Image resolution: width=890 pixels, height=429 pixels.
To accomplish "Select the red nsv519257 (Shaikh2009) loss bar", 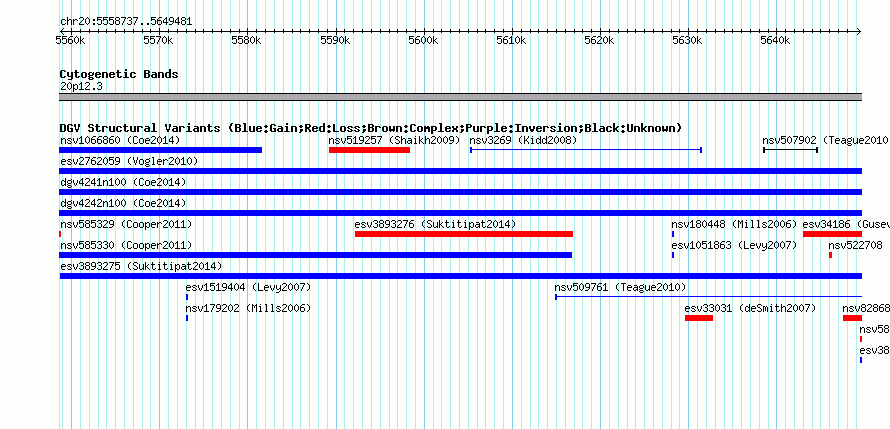I will coord(370,150).
